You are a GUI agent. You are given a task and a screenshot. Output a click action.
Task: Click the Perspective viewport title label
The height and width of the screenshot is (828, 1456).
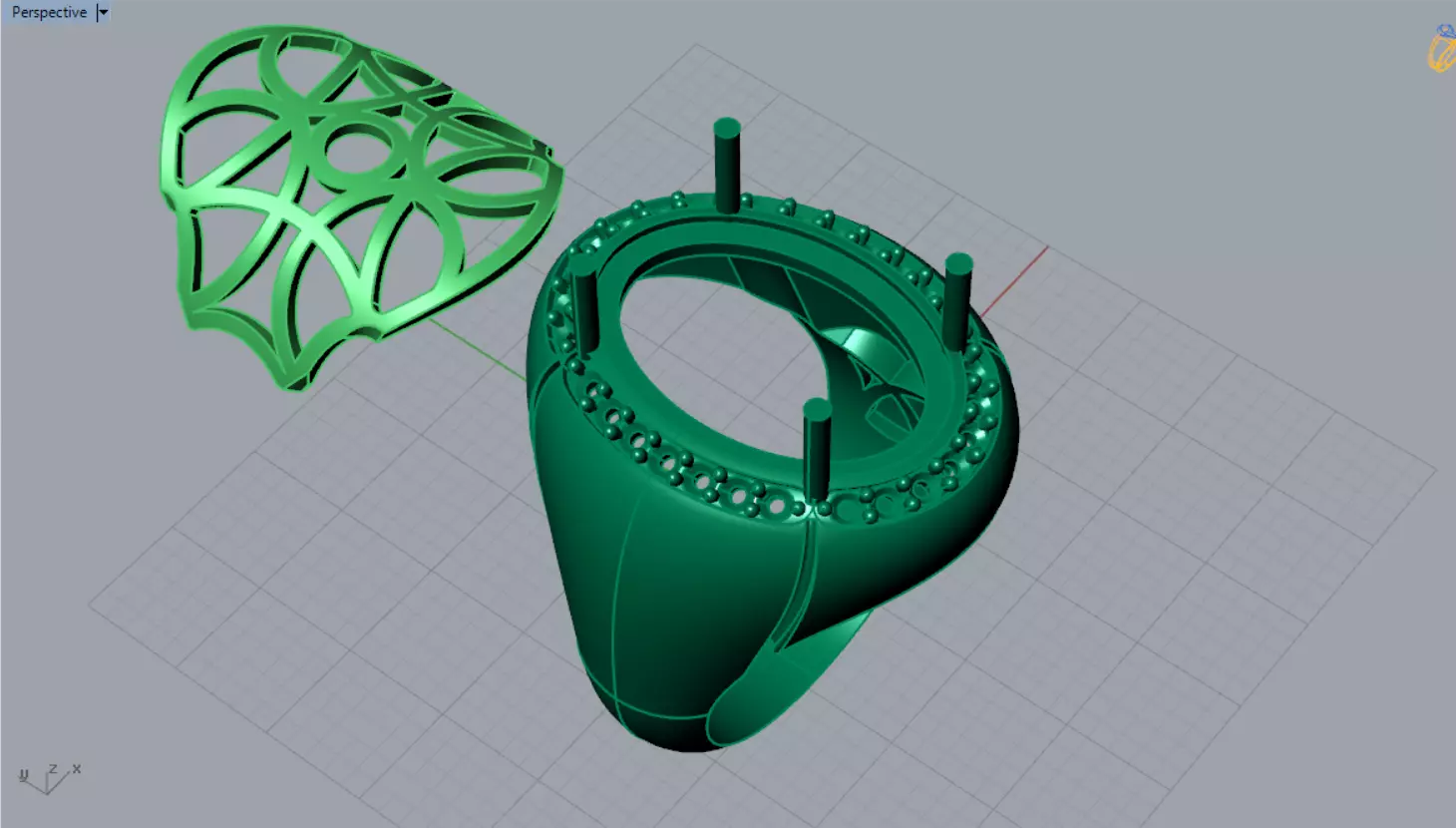click(x=49, y=12)
